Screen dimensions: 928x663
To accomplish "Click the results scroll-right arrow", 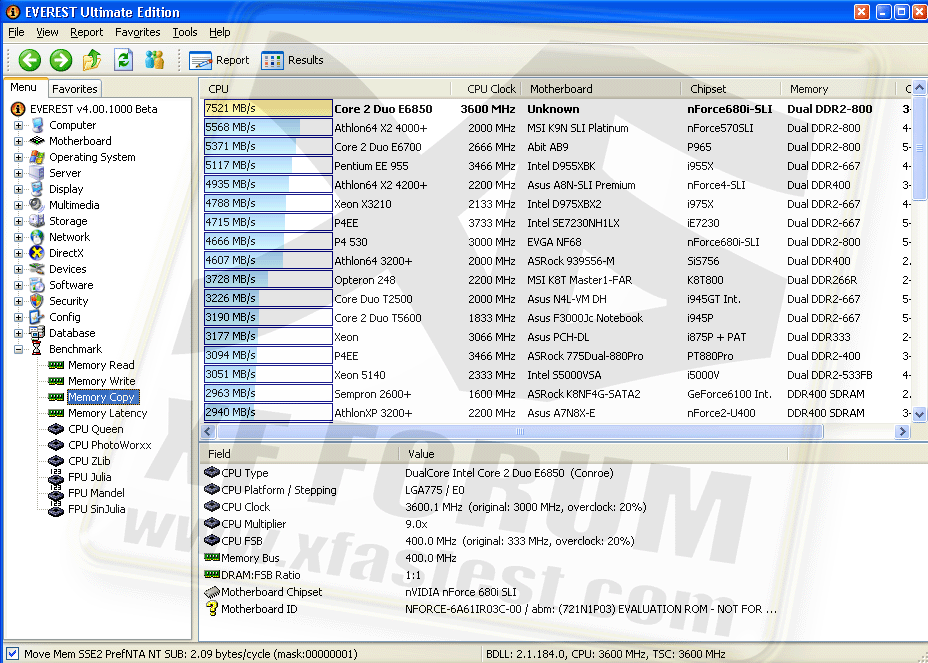I will pyautogui.click(x=902, y=432).
